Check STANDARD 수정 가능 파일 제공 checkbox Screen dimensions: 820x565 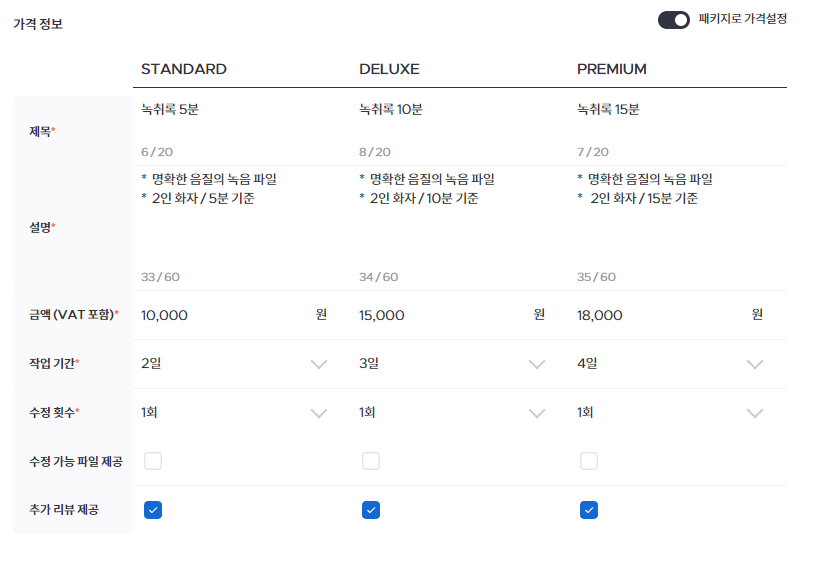pyautogui.click(x=153, y=461)
